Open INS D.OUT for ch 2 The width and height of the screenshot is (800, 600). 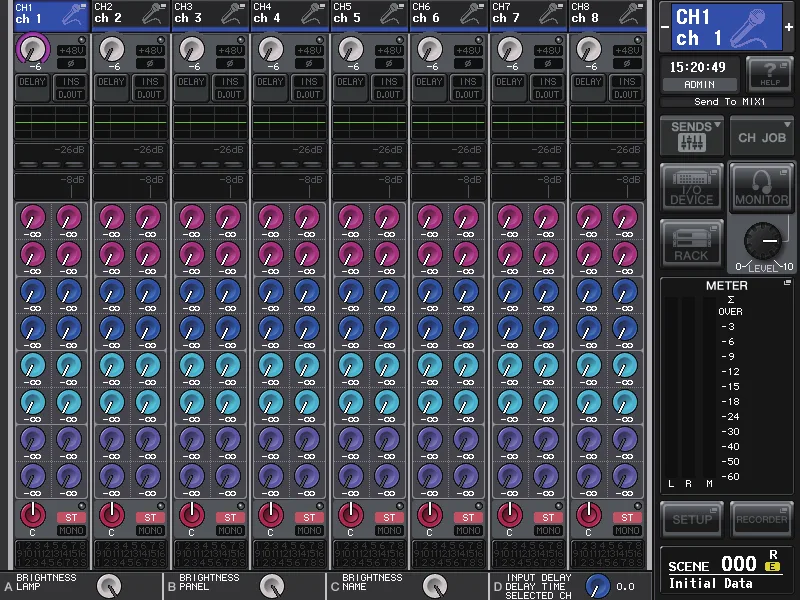point(149,87)
